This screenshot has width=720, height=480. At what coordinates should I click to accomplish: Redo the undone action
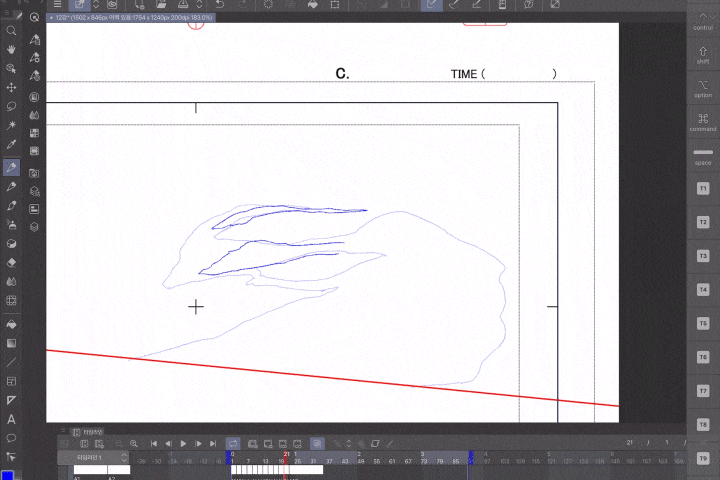[x=242, y=5]
